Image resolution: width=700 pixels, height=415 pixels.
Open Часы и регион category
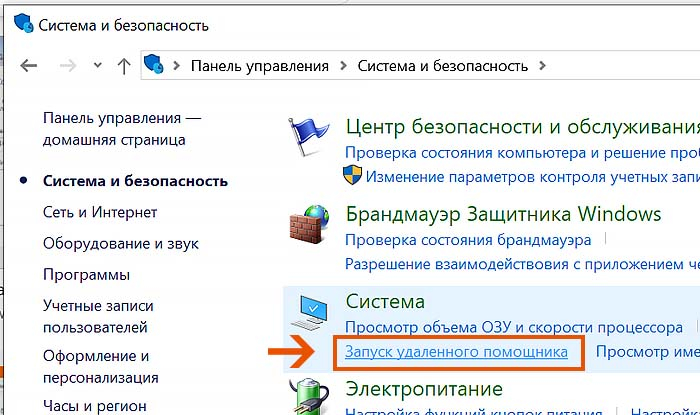click(x=95, y=406)
